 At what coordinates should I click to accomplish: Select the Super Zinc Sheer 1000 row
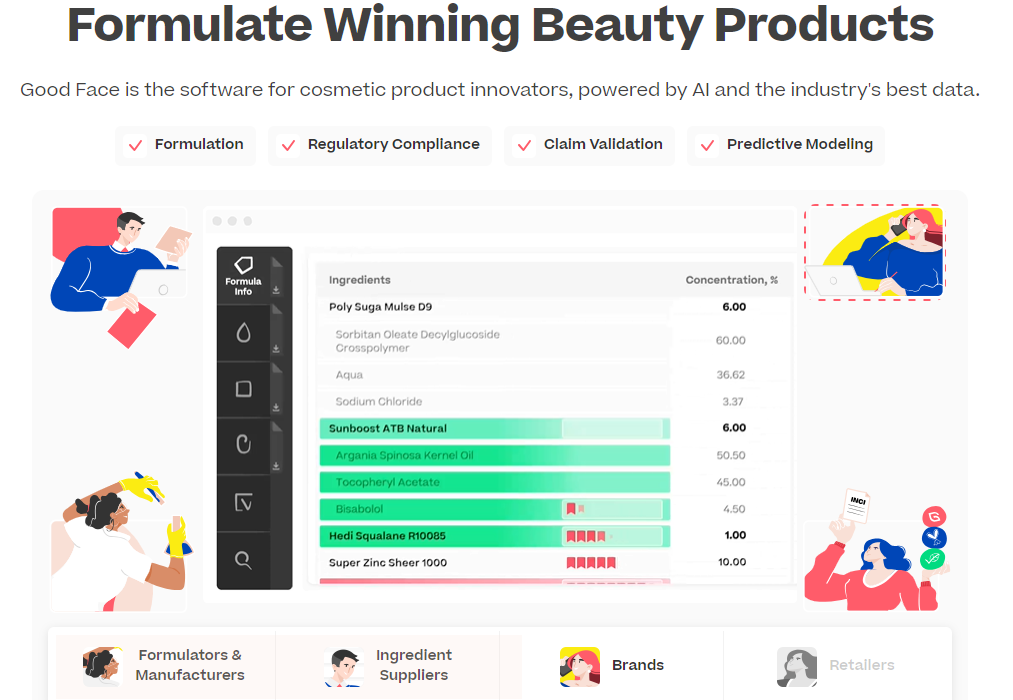pos(554,562)
